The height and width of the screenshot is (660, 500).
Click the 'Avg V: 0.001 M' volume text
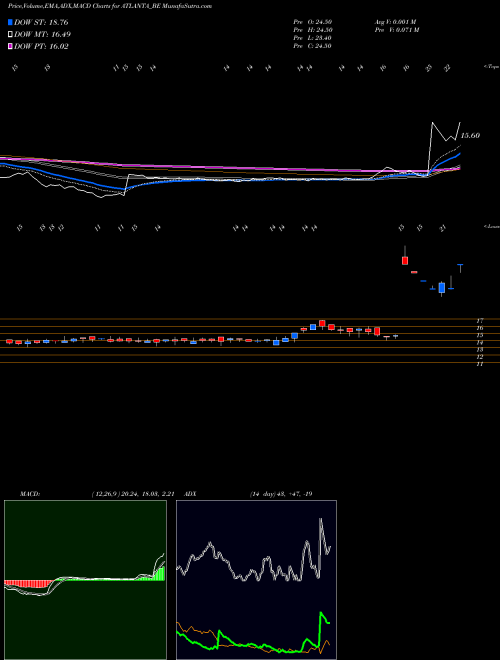(x=396, y=22)
